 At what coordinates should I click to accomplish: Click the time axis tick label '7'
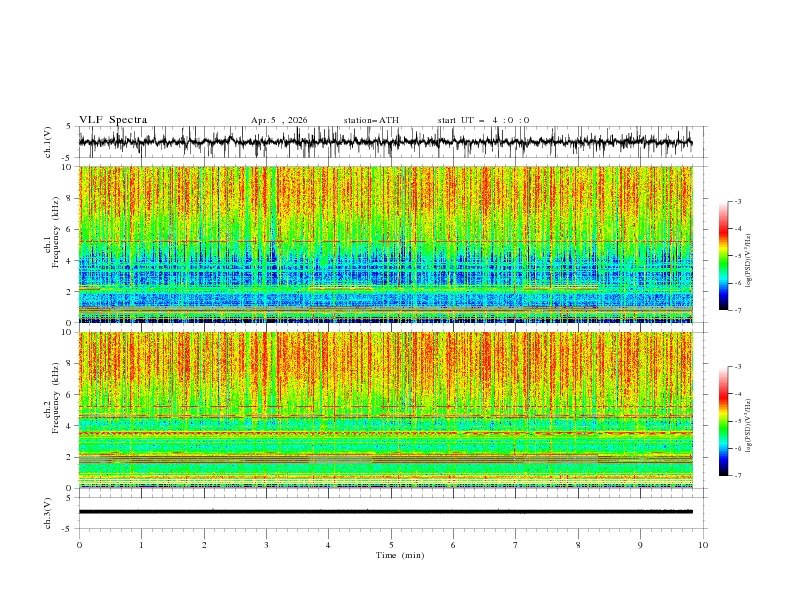tap(516, 545)
